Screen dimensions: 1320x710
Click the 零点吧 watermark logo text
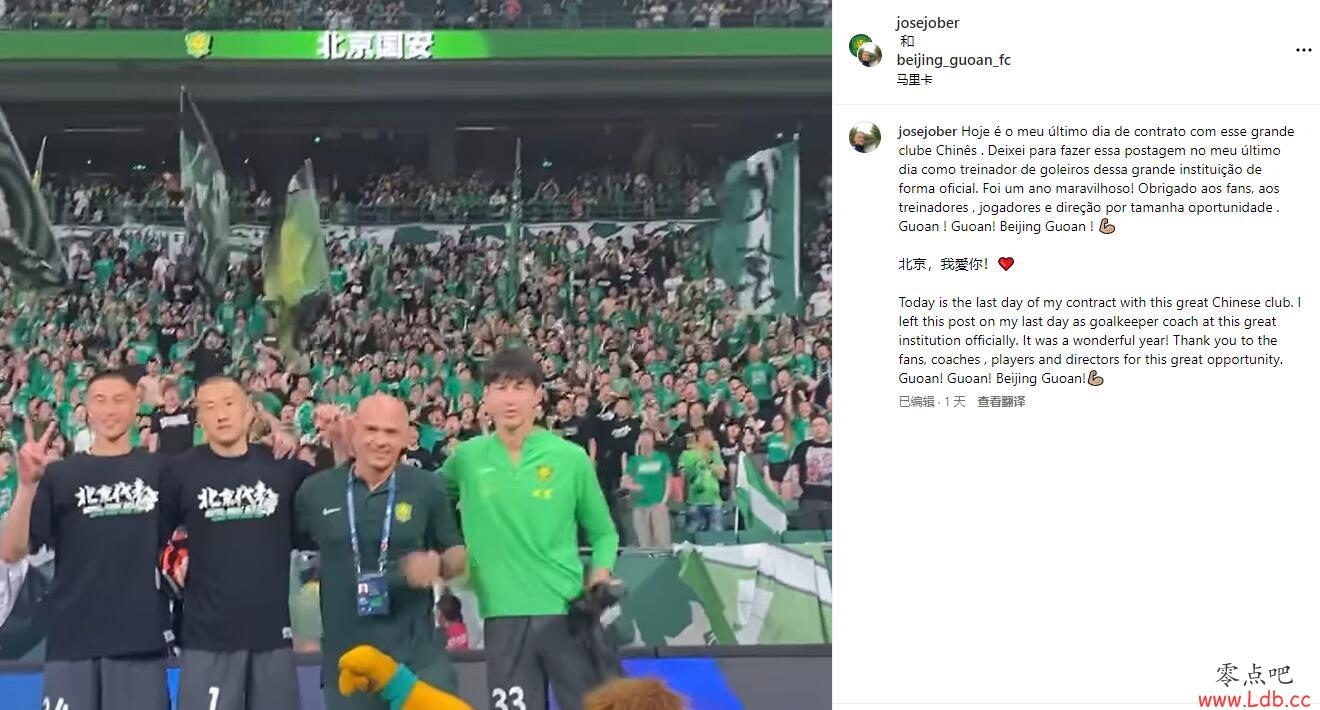coord(1254,674)
